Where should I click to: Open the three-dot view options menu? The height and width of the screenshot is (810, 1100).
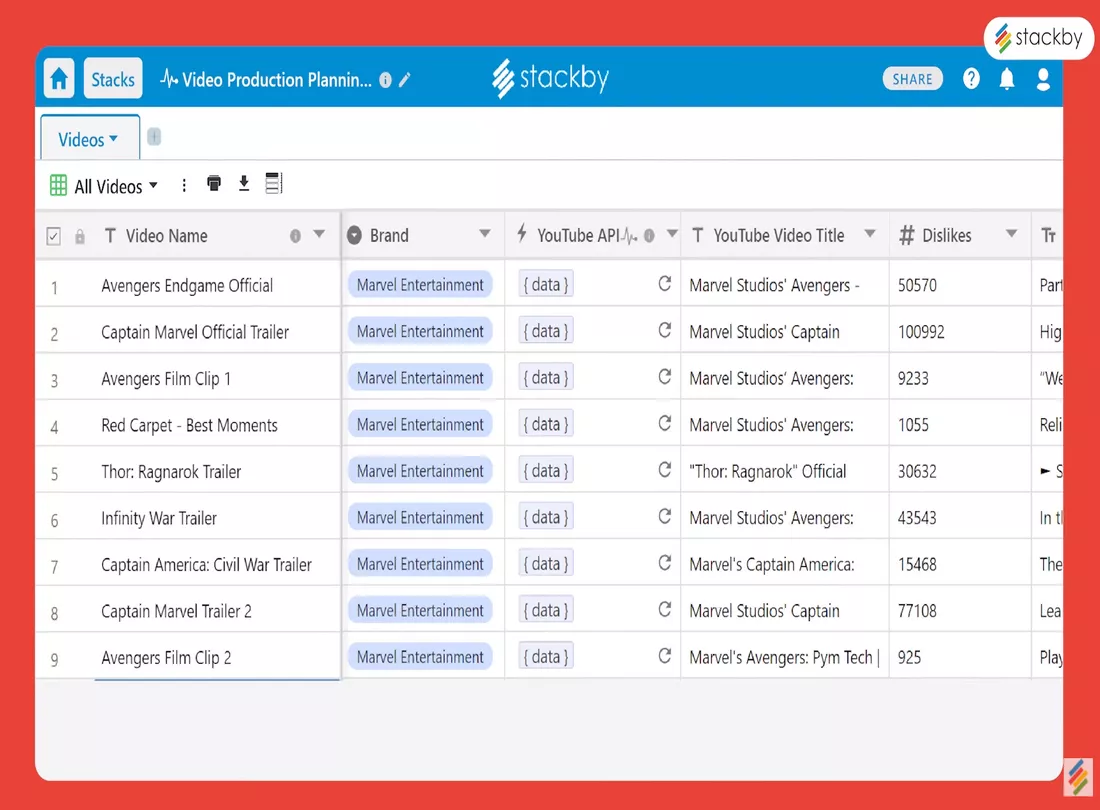(x=184, y=185)
